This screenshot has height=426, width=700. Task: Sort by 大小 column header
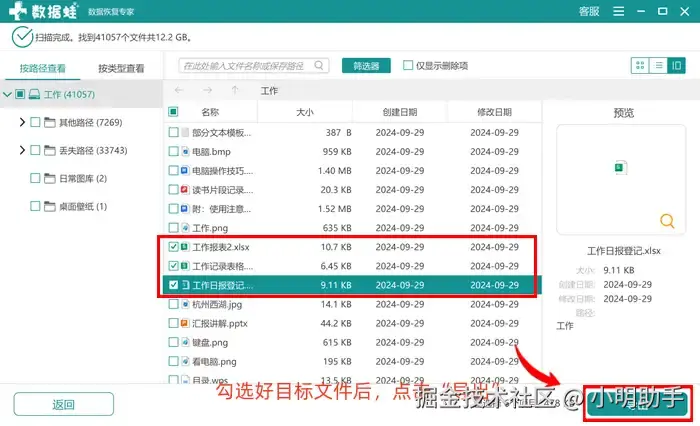[305, 112]
